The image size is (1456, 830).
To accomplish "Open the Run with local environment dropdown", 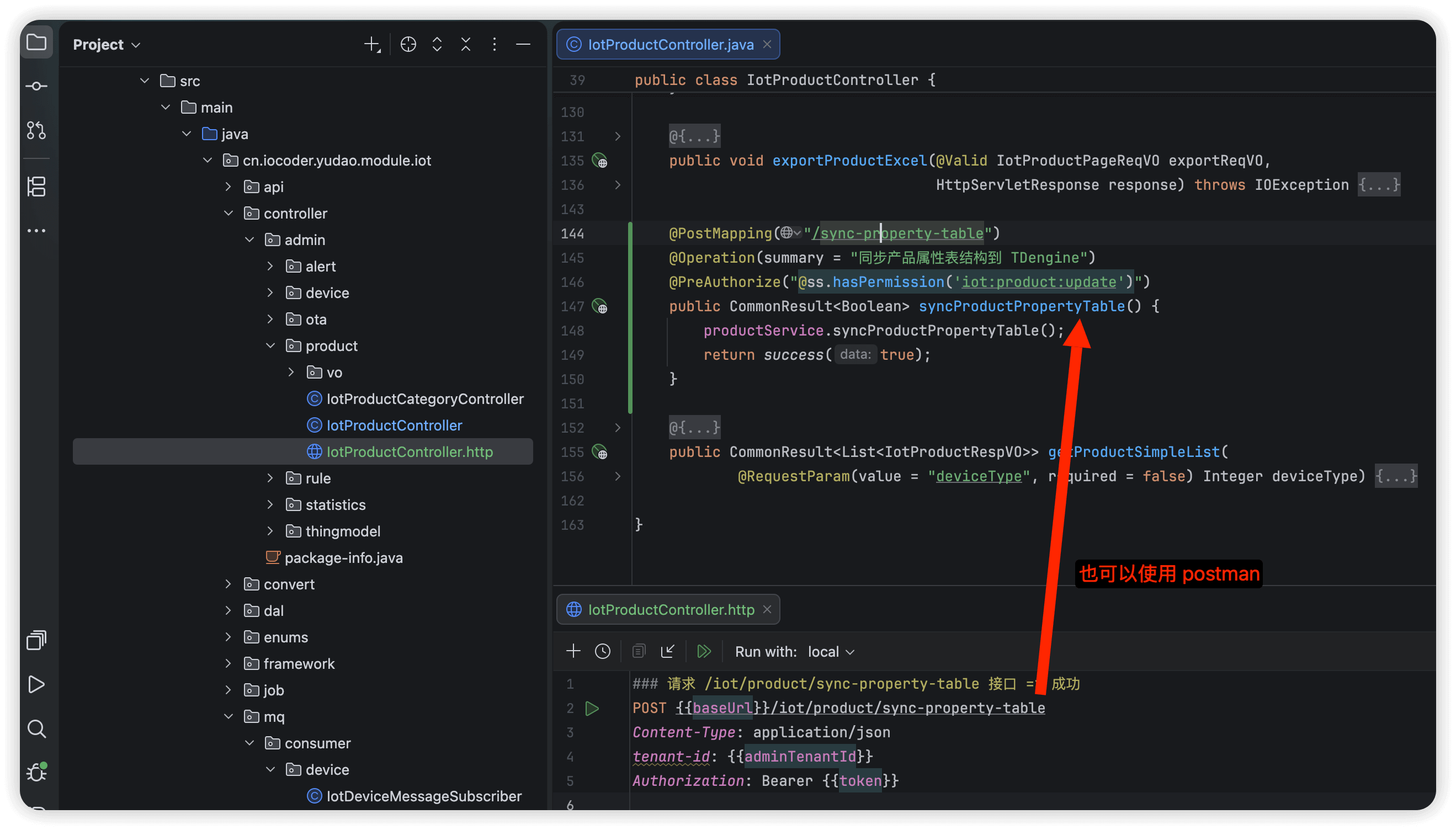I will (x=831, y=652).
